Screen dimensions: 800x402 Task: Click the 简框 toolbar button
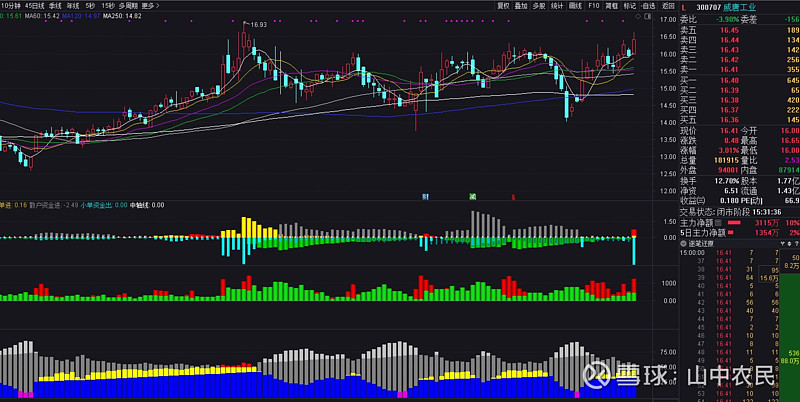(x=611, y=6)
